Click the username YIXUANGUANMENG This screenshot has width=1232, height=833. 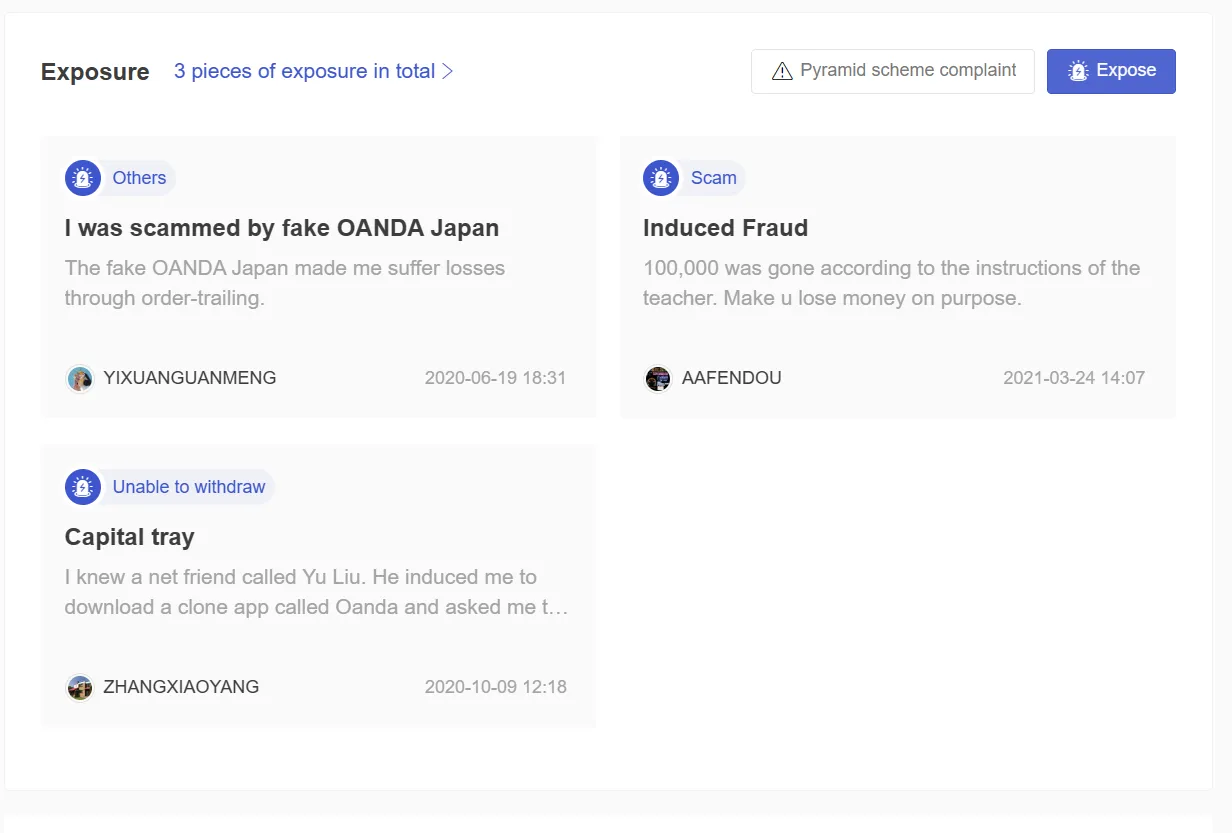click(x=190, y=378)
